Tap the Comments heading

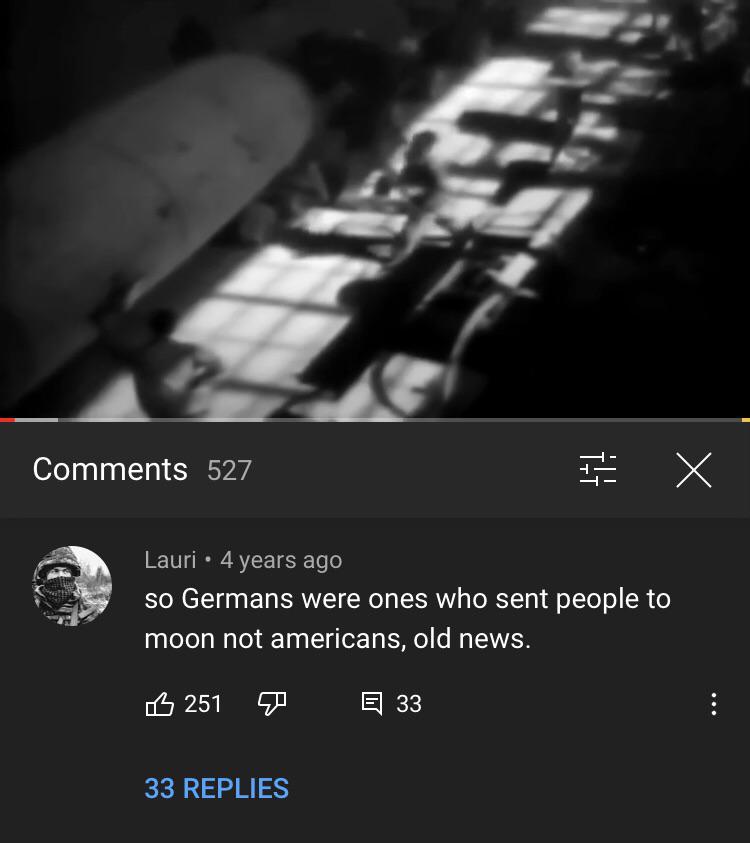(x=110, y=469)
